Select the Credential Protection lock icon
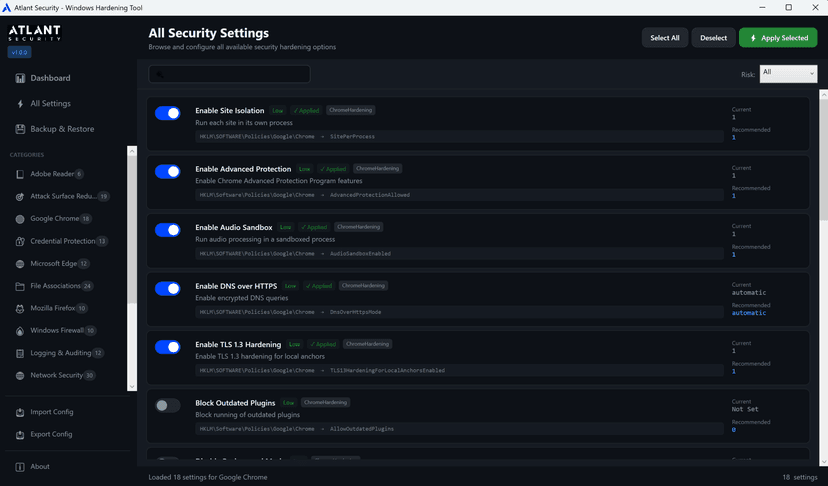This screenshot has height=486, width=828. (x=20, y=241)
